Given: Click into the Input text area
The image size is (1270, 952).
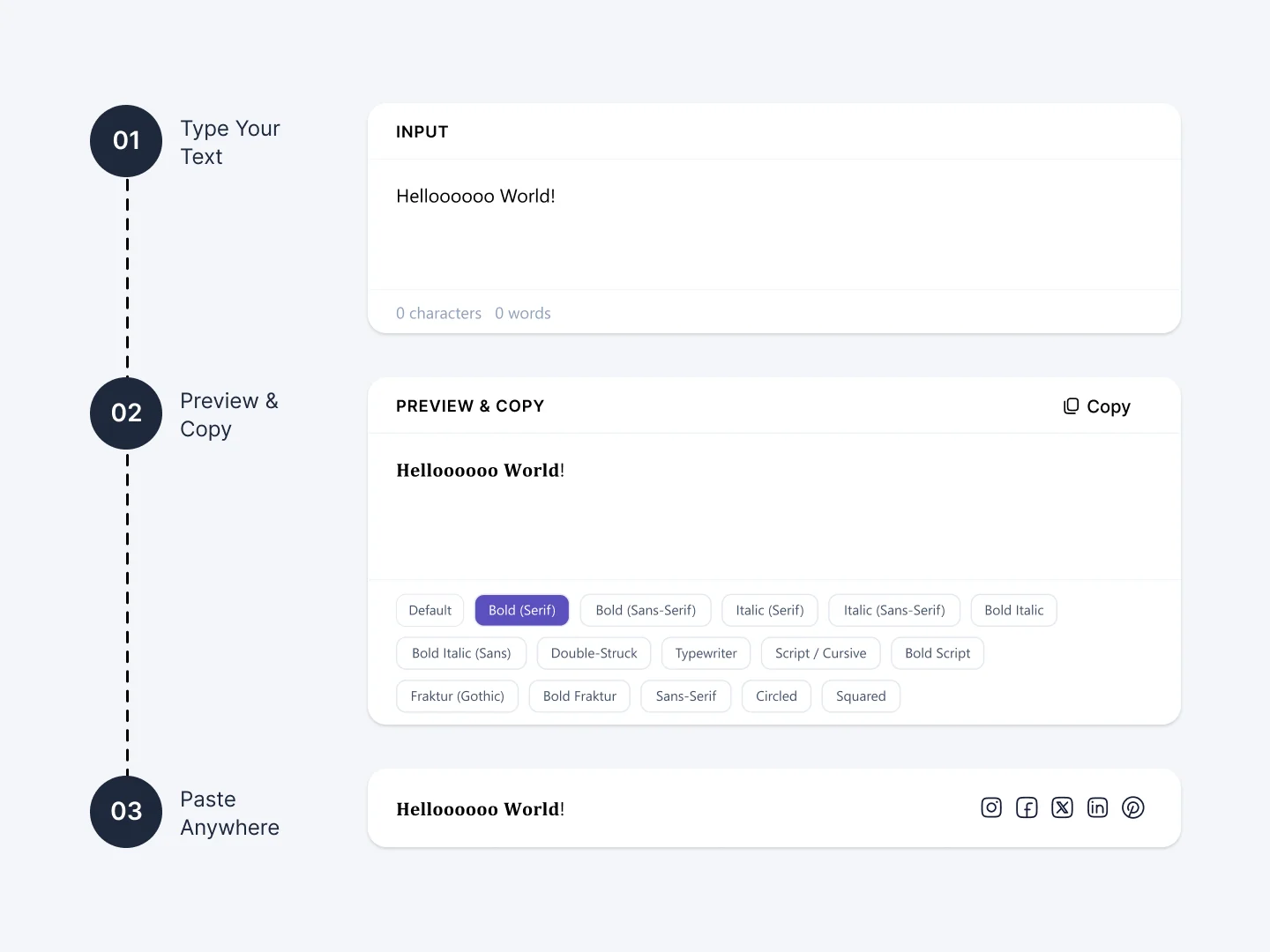Looking at the screenshot, I should (x=774, y=225).
